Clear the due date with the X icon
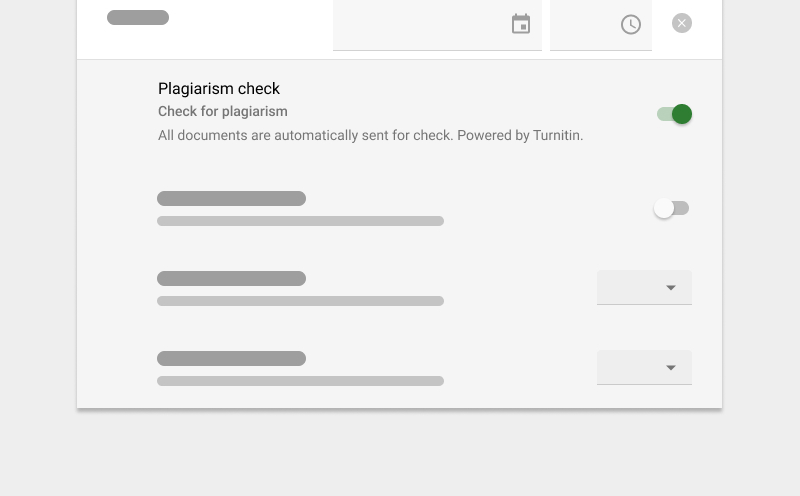Screen dimensions: 800x496 click(x=682, y=23)
